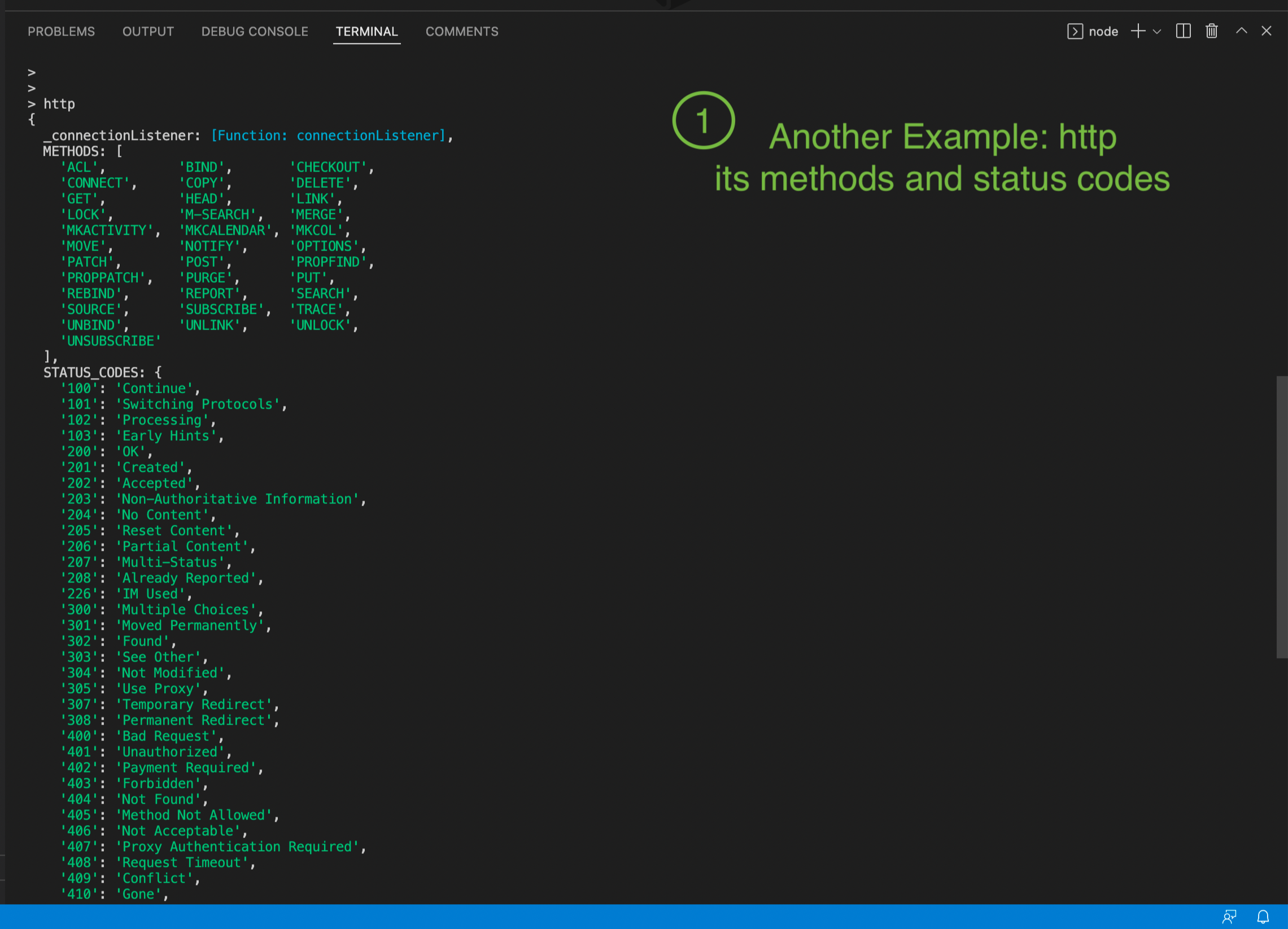Open the COMMENTS tab
Viewport: 1288px width, 929px height.
462,32
